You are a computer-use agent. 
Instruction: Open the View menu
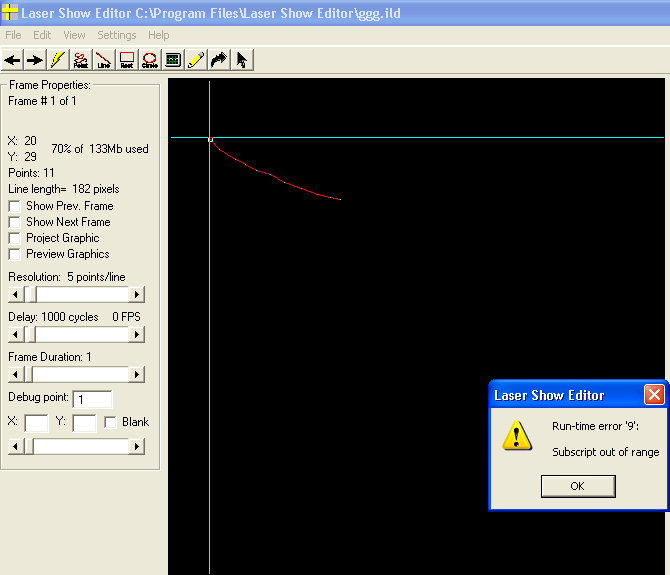pyautogui.click(x=74, y=35)
